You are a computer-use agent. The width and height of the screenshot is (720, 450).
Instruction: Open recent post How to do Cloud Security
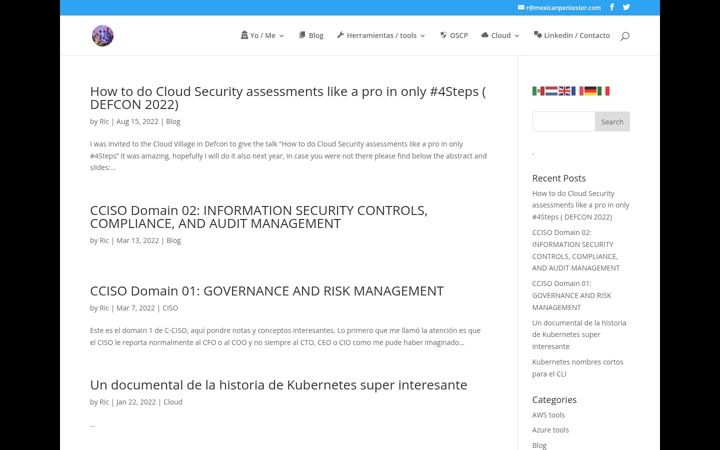pos(580,205)
